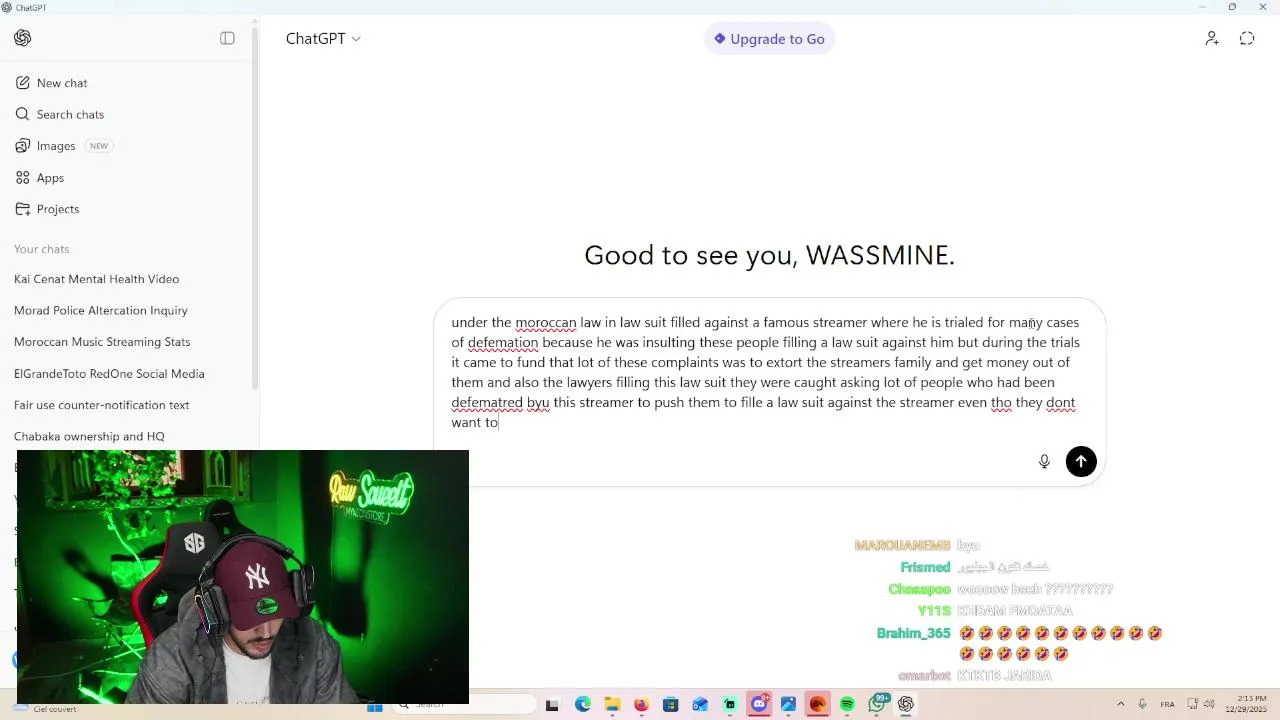Screen dimensions: 1280x720
Task: Open Outlook from the taskbar
Action: [x=700, y=705]
